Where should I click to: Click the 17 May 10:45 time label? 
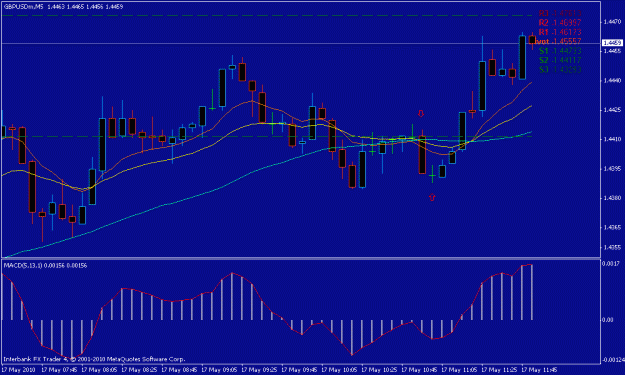click(x=419, y=370)
